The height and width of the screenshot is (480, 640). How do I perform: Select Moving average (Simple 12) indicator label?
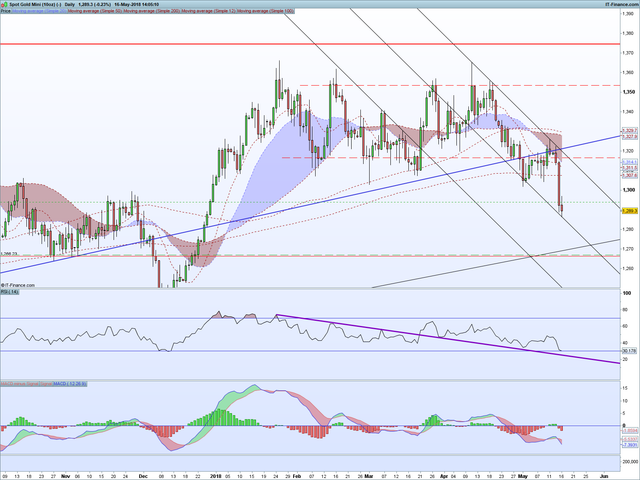tap(209, 11)
